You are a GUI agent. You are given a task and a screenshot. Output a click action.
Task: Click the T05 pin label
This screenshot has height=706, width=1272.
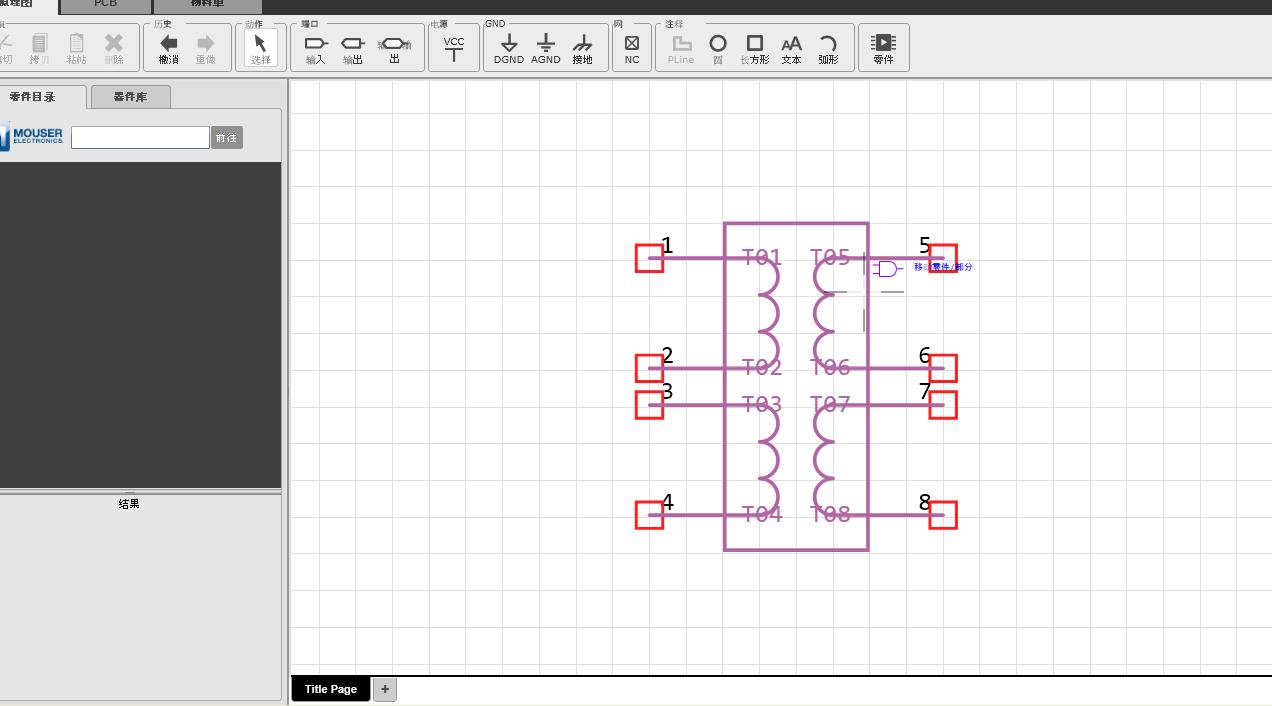(x=830, y=258)
